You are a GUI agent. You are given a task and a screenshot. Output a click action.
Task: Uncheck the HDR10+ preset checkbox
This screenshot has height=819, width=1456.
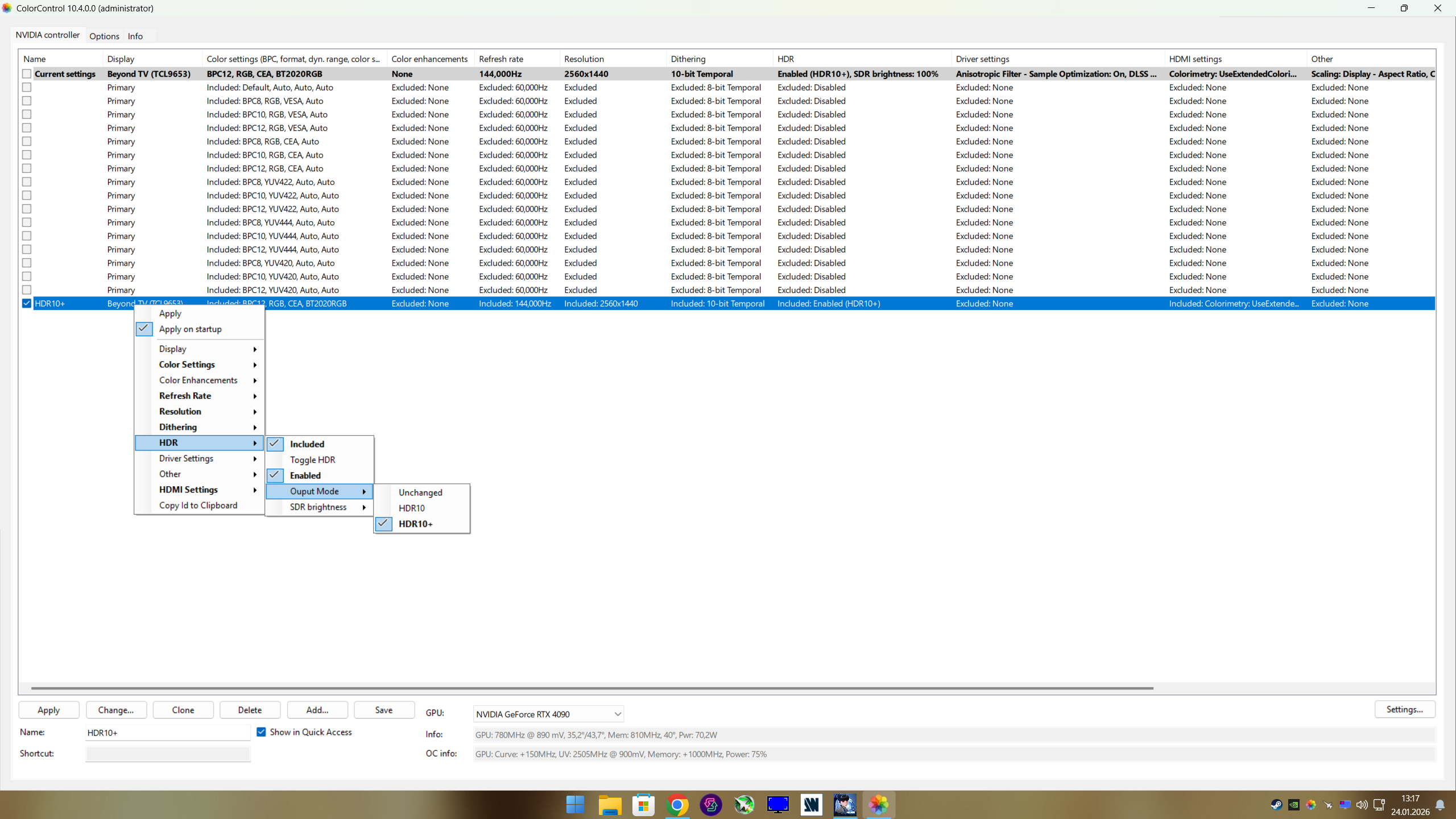[27, 303]
